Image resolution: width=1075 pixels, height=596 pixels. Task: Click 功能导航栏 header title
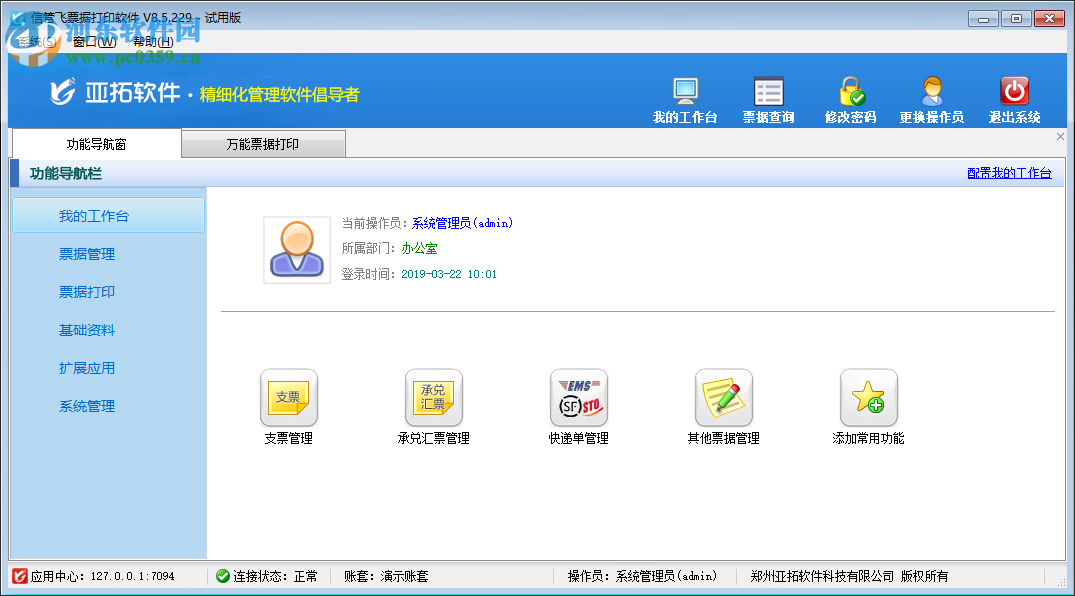66,174
